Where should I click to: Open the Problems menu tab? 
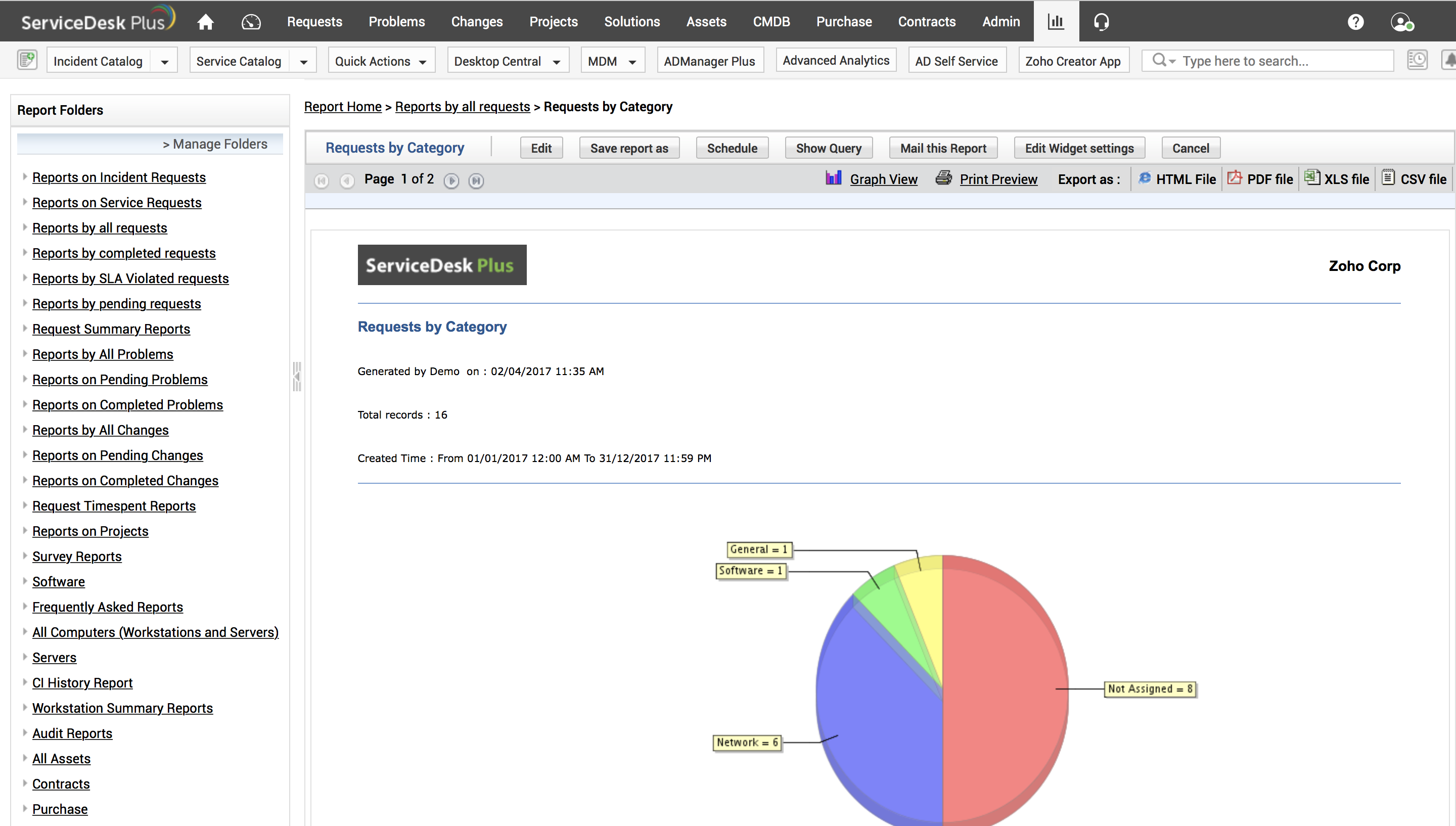396,22
